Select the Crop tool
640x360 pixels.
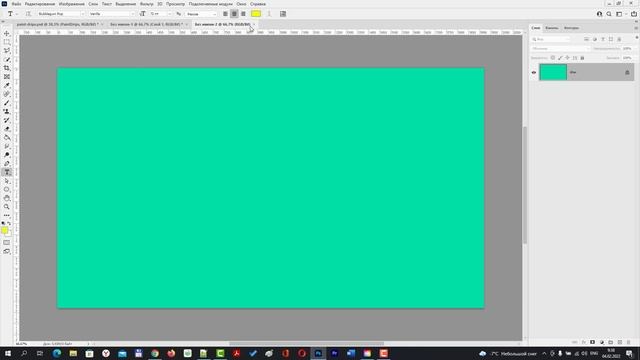(7, 68)
